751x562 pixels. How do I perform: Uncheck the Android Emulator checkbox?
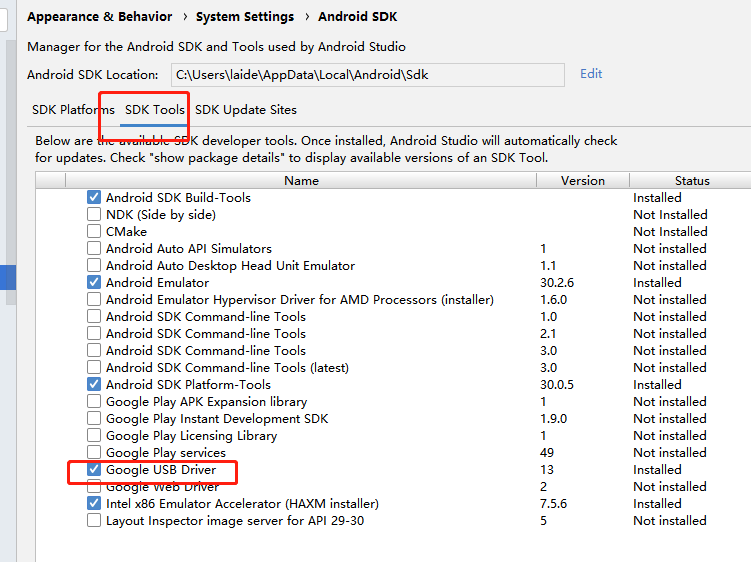(x=94, y=282)
